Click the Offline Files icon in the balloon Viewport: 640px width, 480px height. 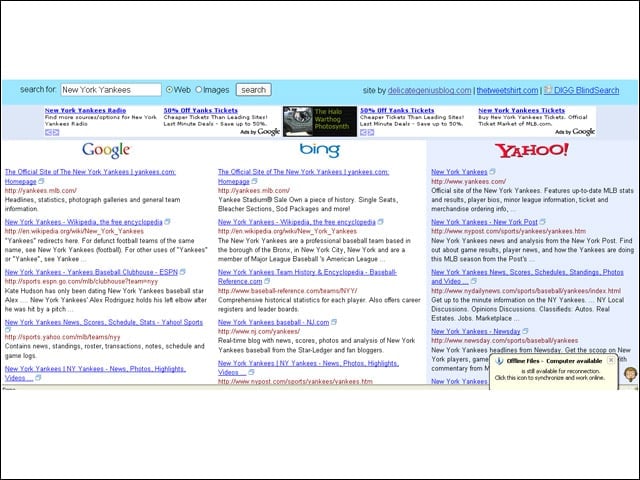coord(499,361)
